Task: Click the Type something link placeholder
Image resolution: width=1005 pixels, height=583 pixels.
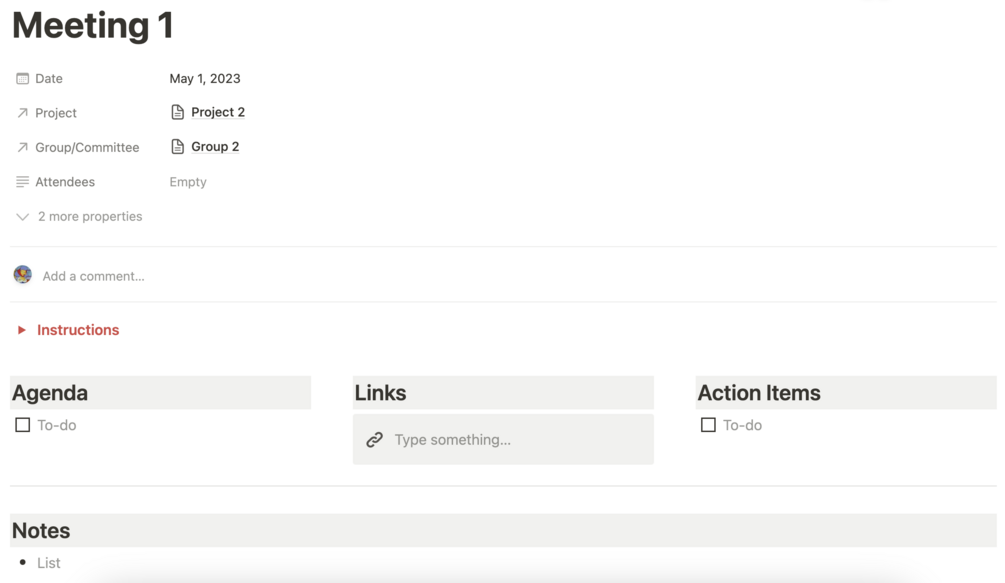Action: click(452, 440)
